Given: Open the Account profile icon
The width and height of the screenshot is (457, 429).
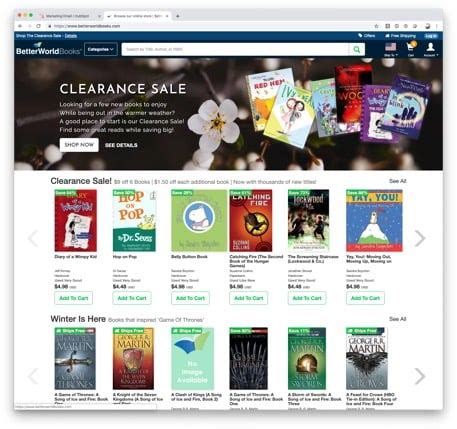Looking at the screenshot, I should point(430,47).
